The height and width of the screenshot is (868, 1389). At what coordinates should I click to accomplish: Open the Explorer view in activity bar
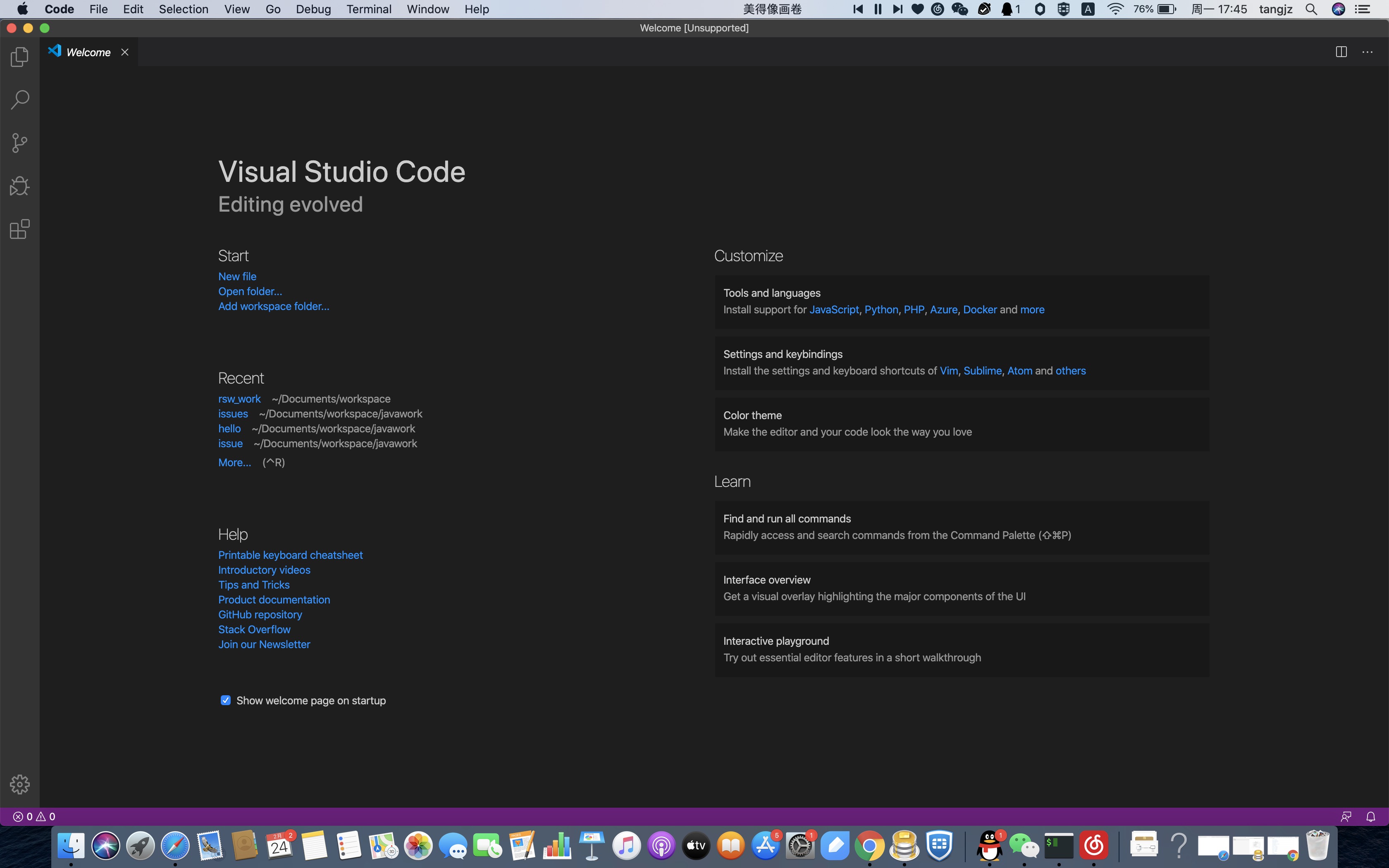coord(19,57)
